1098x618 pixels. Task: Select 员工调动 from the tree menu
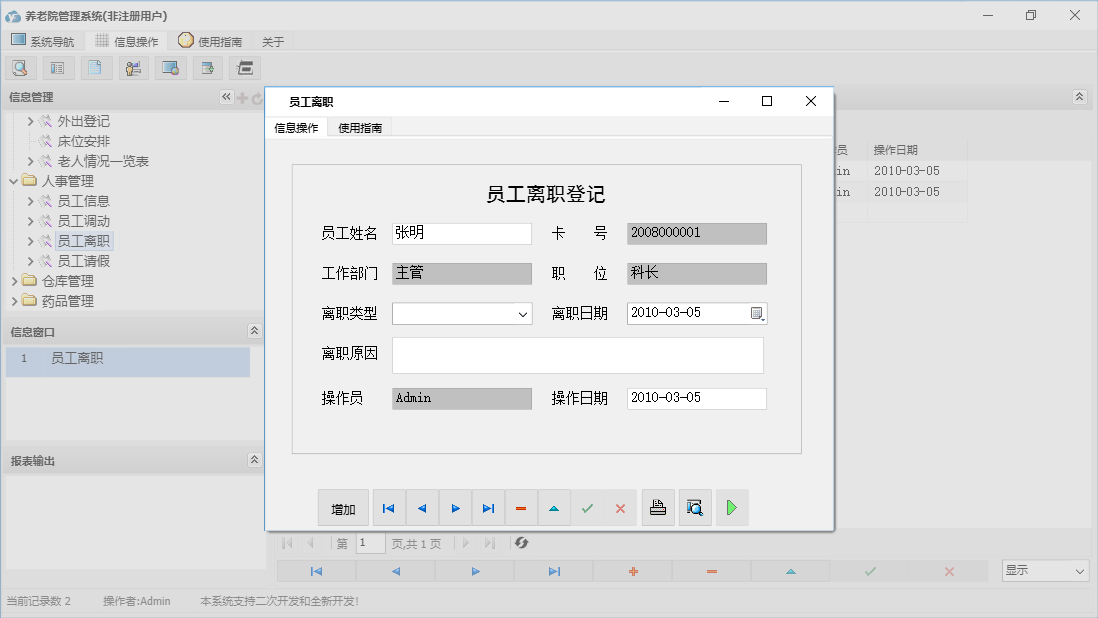pos(84,221)
